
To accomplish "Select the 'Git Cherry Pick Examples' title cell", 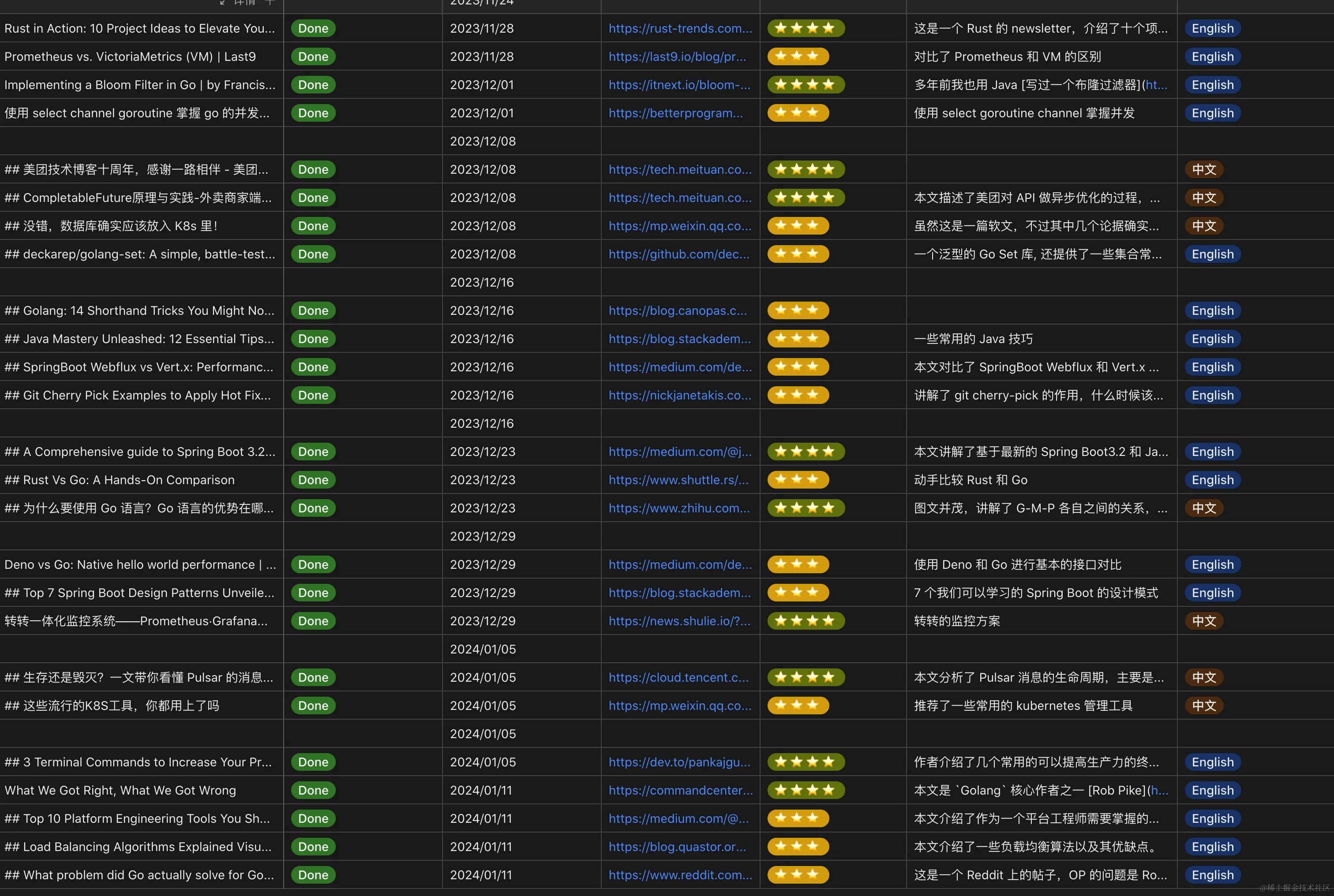I will (x=137, y=396).
